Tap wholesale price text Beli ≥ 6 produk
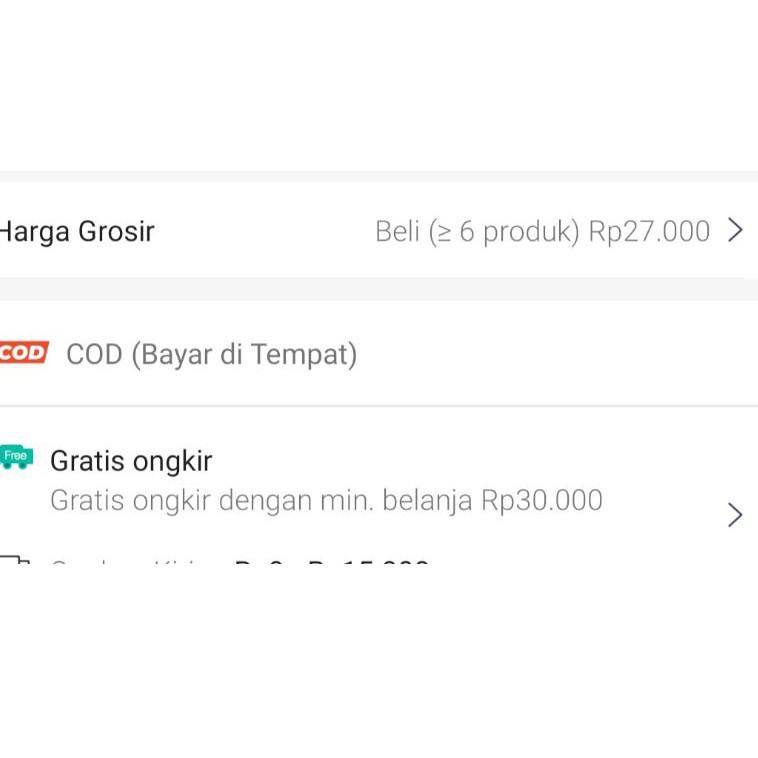The height and width of the screenshot is (758, 758). [477, 232]
